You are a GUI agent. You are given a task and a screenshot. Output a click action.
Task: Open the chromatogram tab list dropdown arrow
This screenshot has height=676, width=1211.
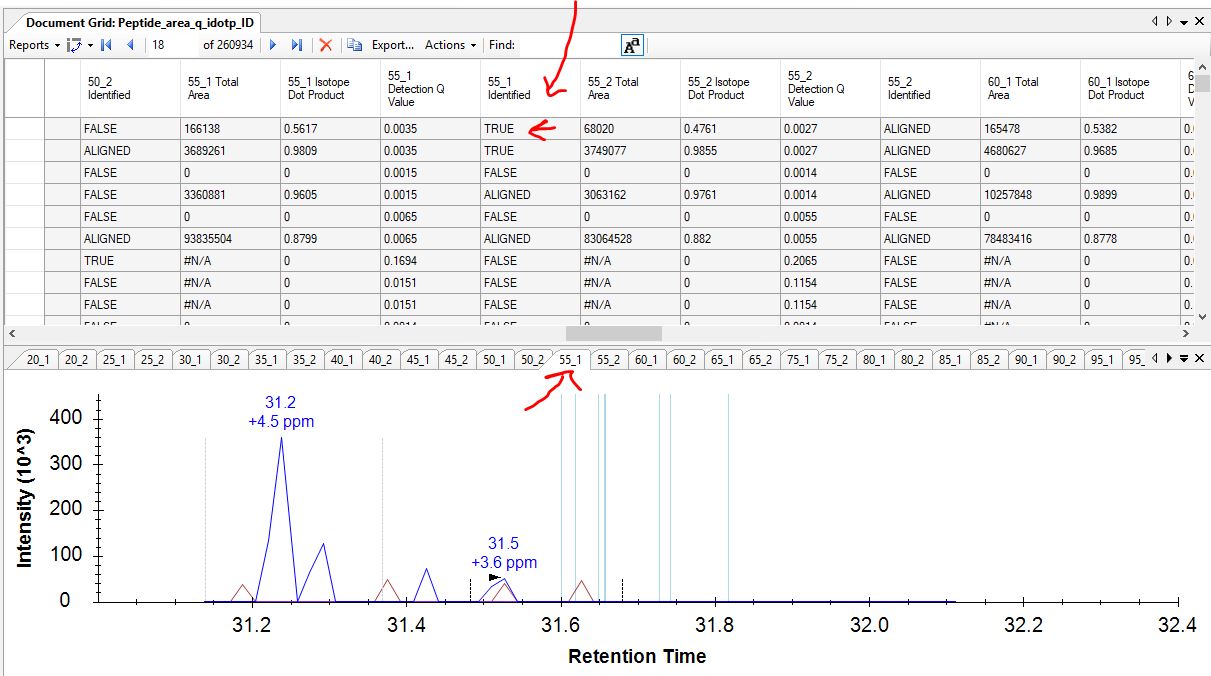click(1183, 358)
